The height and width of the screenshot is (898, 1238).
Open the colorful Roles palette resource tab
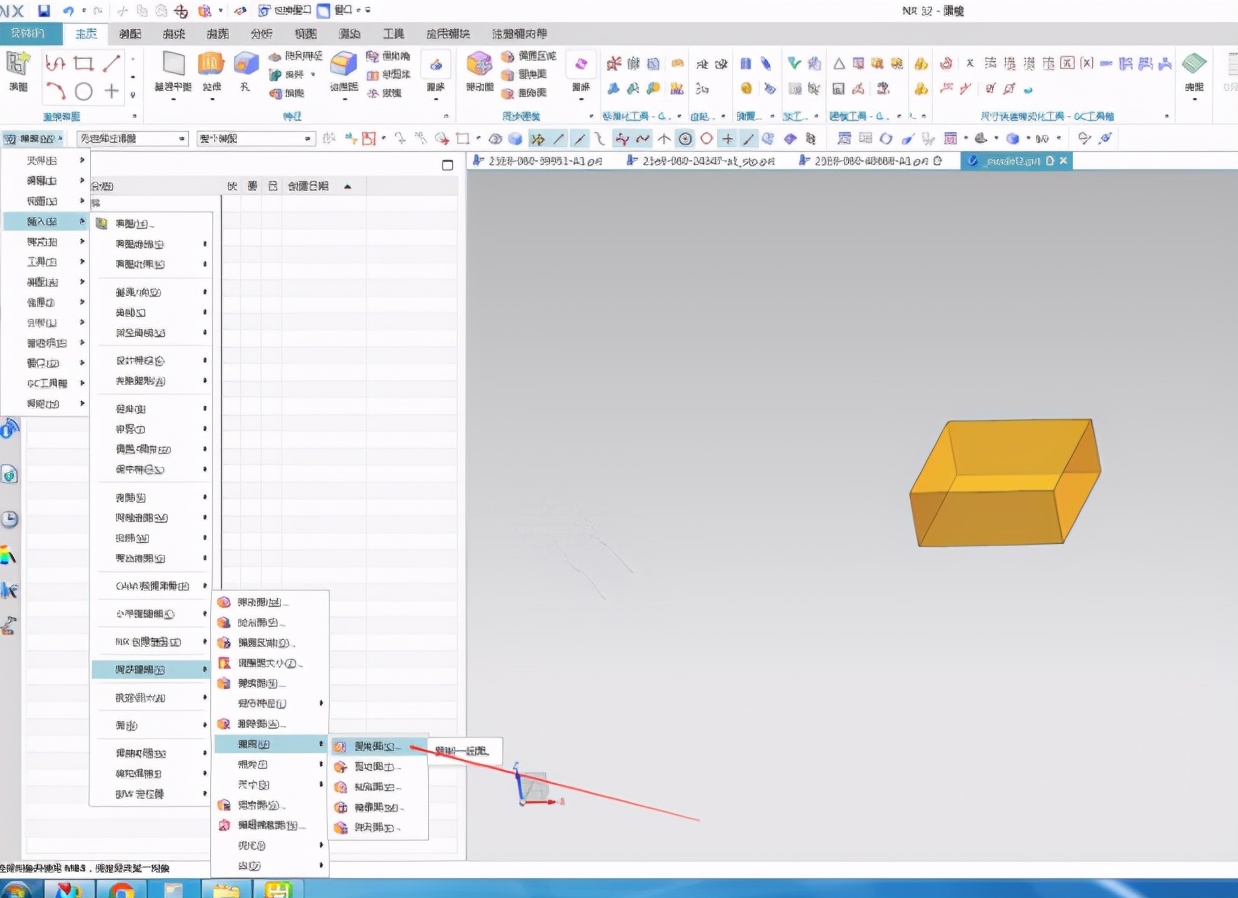[8, 554]
